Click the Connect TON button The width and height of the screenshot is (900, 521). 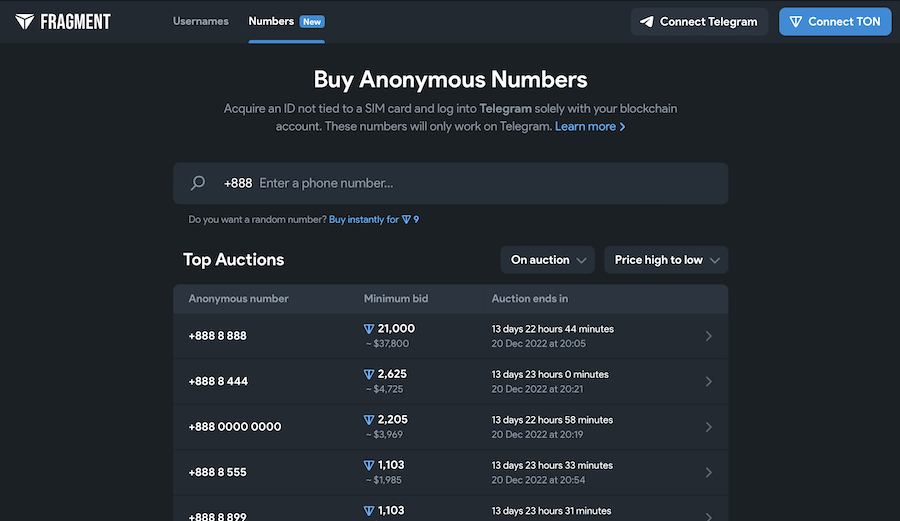pos(835,22)
